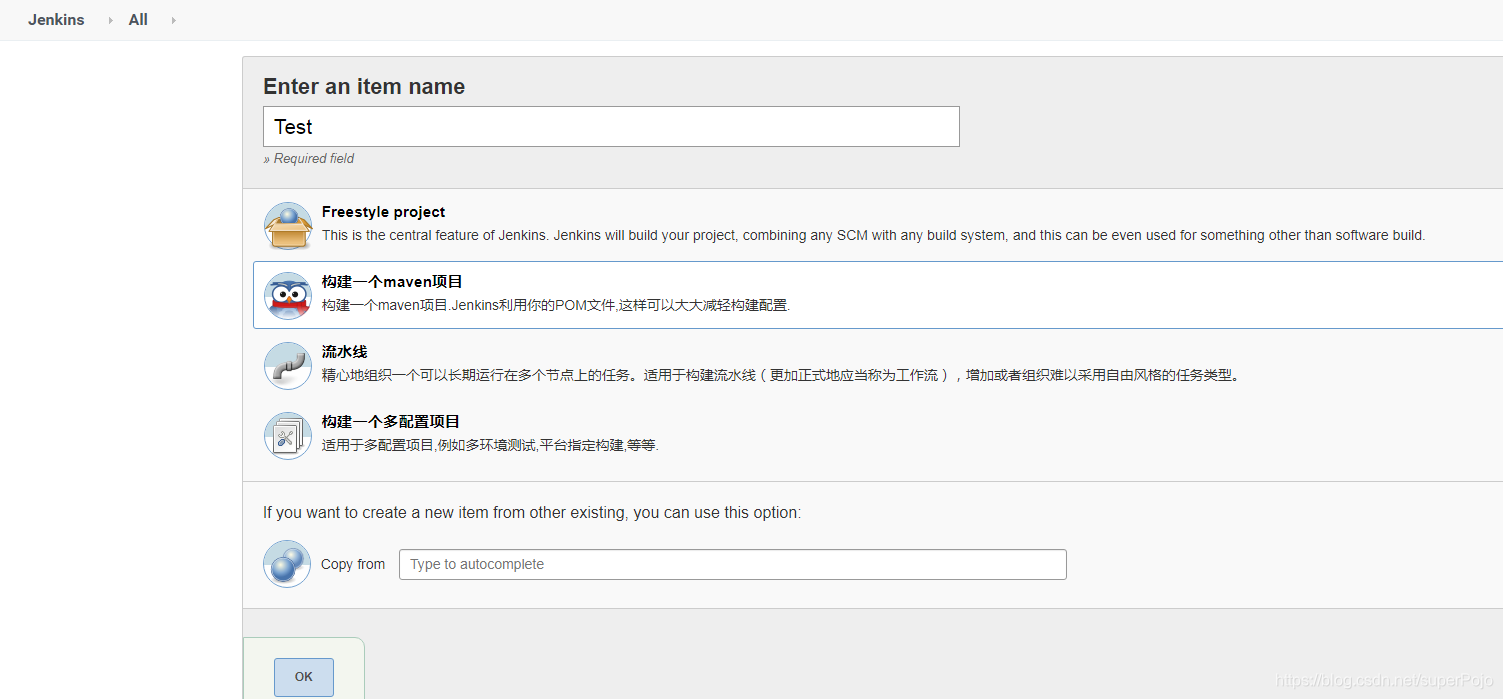Click the 流水线 description sentence
This screenshot has width=1503, height=699.
781,375
